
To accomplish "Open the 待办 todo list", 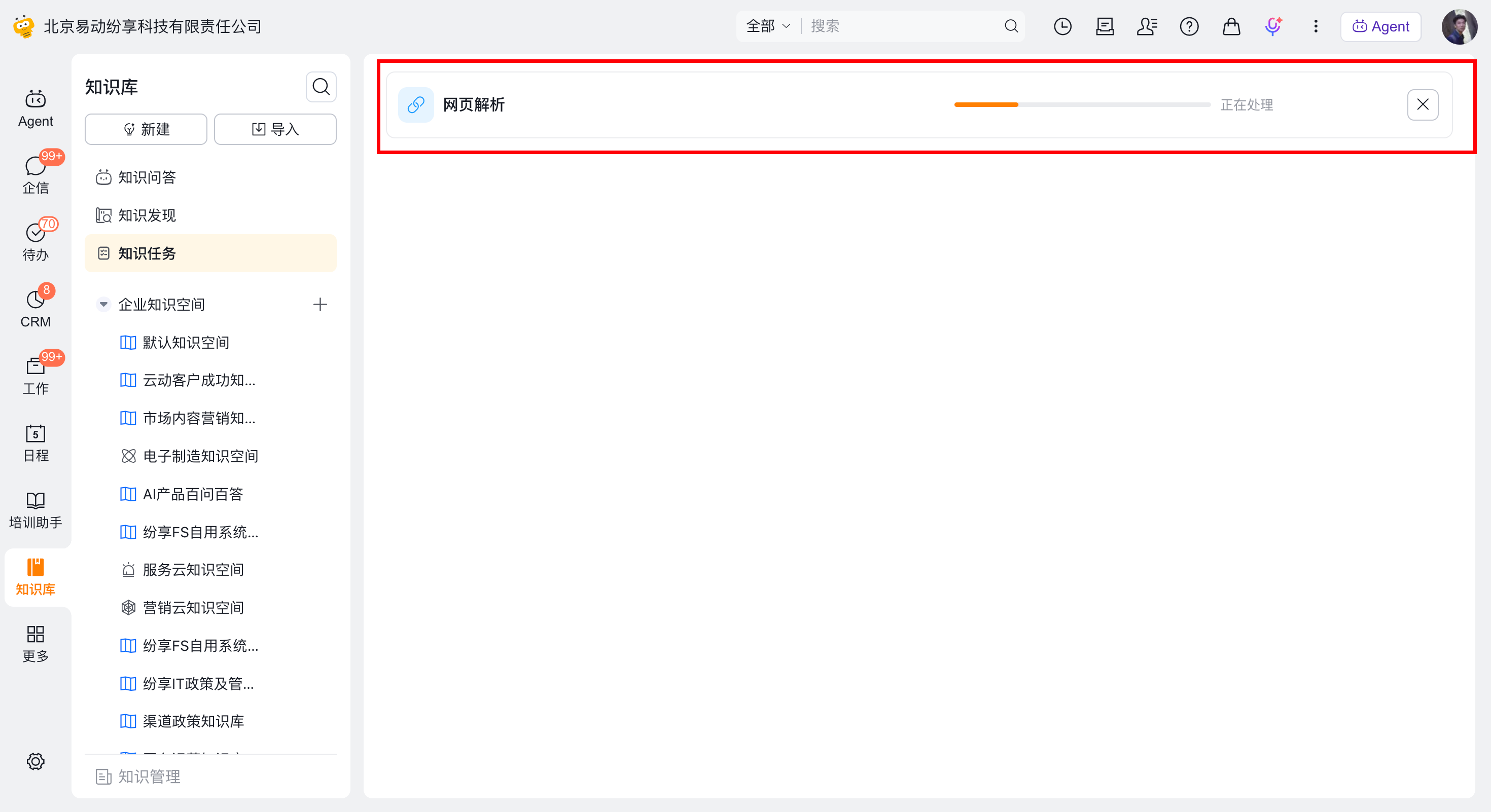I will click(x=35, y=241).
